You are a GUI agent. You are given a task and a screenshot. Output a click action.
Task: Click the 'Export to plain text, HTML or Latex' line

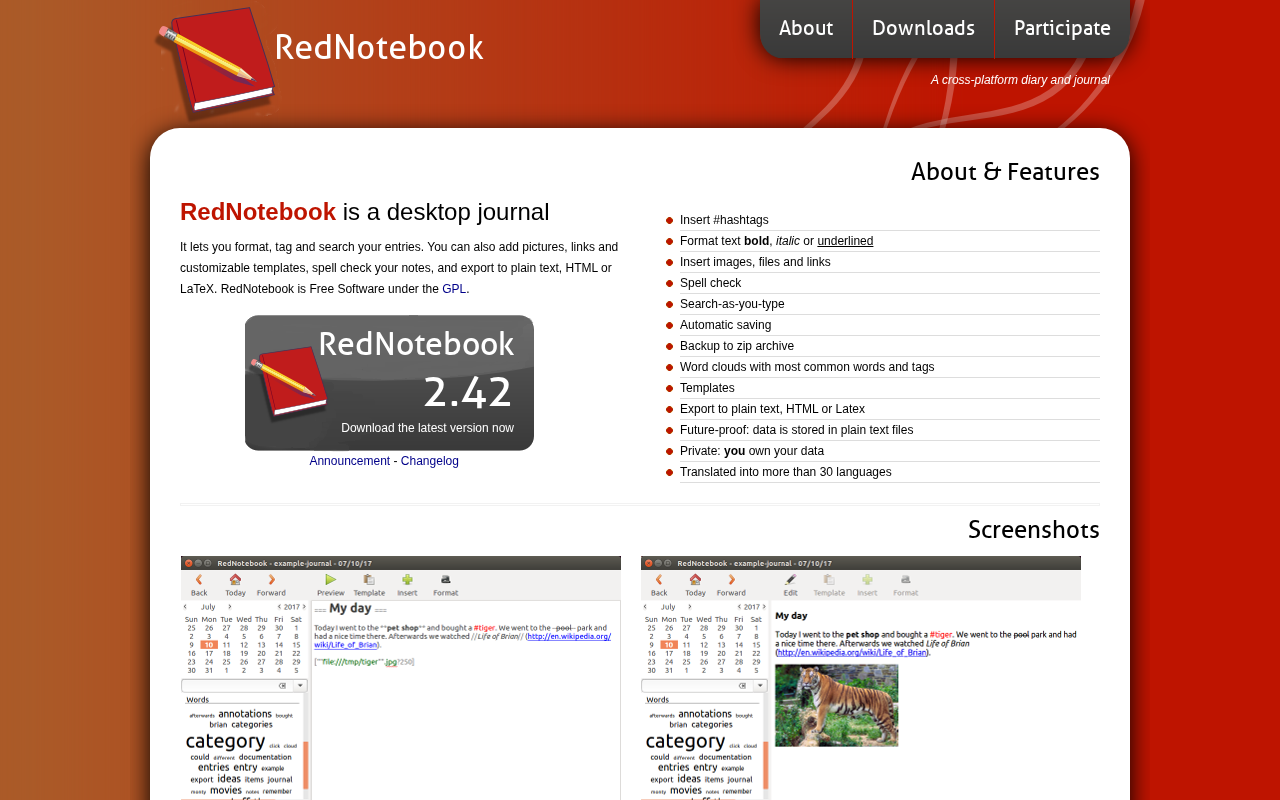(x=890, y=409)
